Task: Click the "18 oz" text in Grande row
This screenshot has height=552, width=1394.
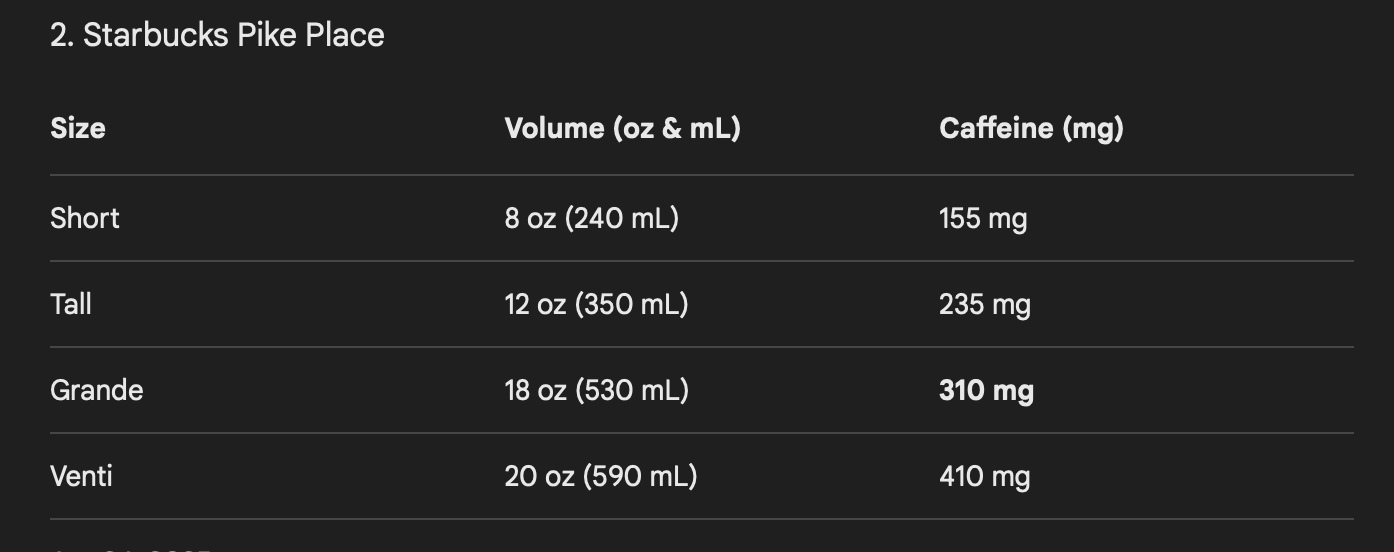Action: tap(534, 390)
